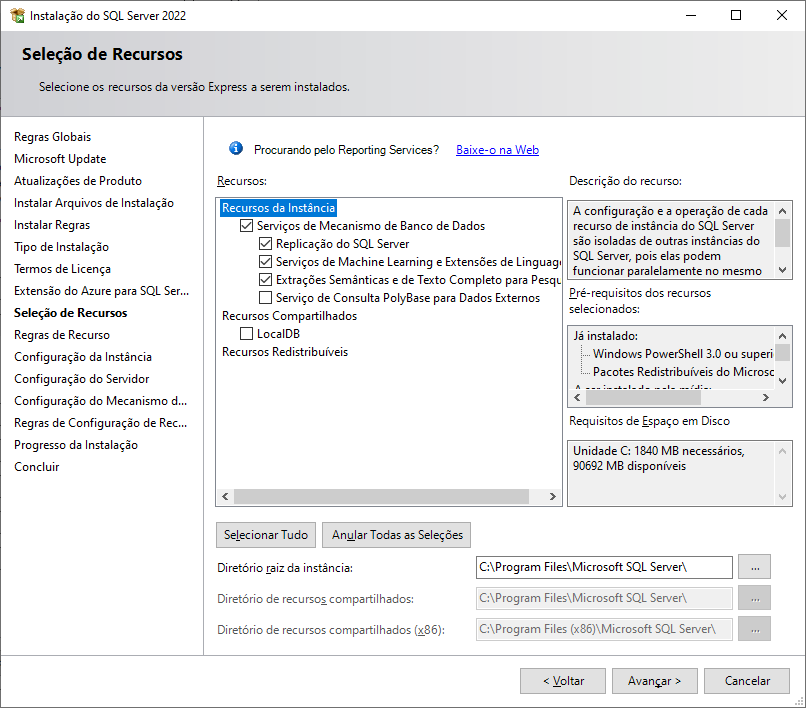The width and height of the screenshot is (806, 708).
Task: Click Selecionar Tudo button
Action: [x=266, y=535]
